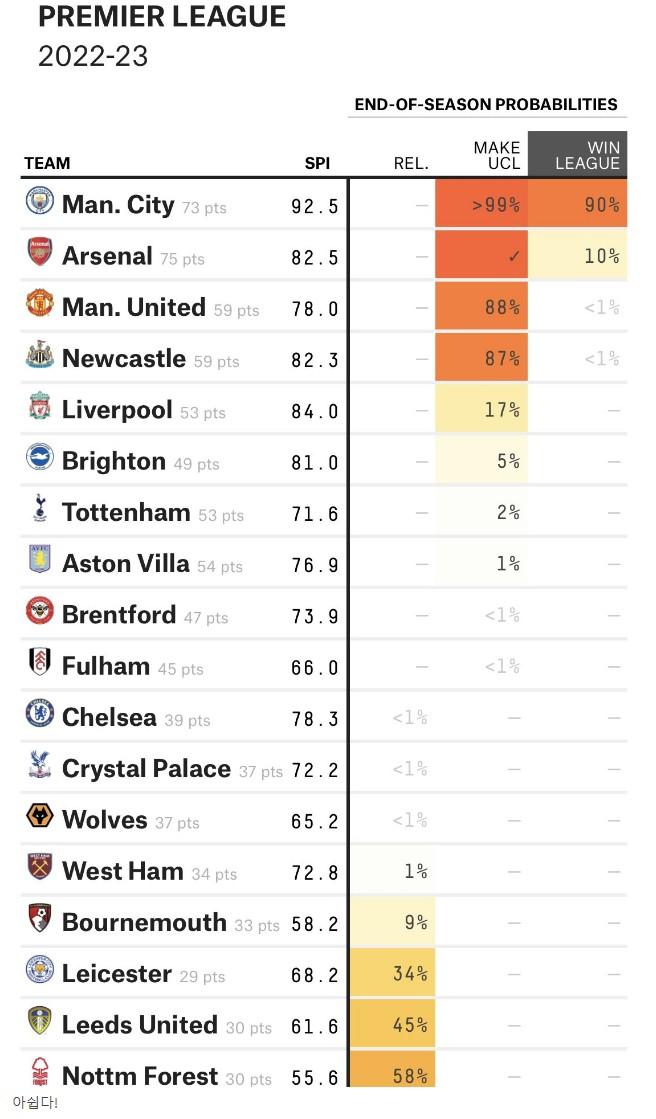
Task: Click the Arsenal club crest
Action: coord(40,252)
